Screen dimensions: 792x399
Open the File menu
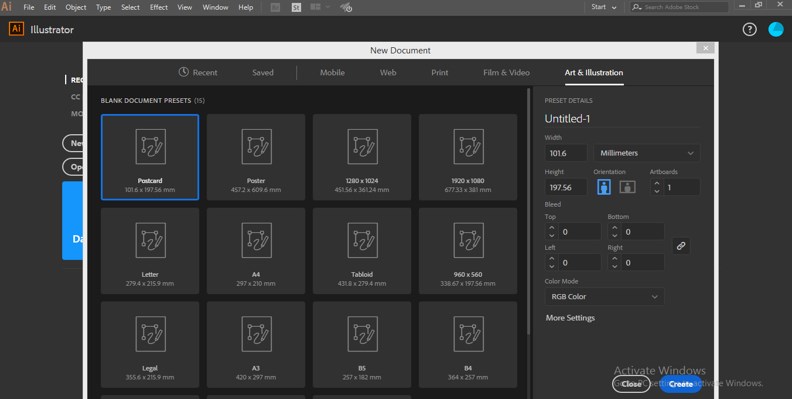[29, 7]
